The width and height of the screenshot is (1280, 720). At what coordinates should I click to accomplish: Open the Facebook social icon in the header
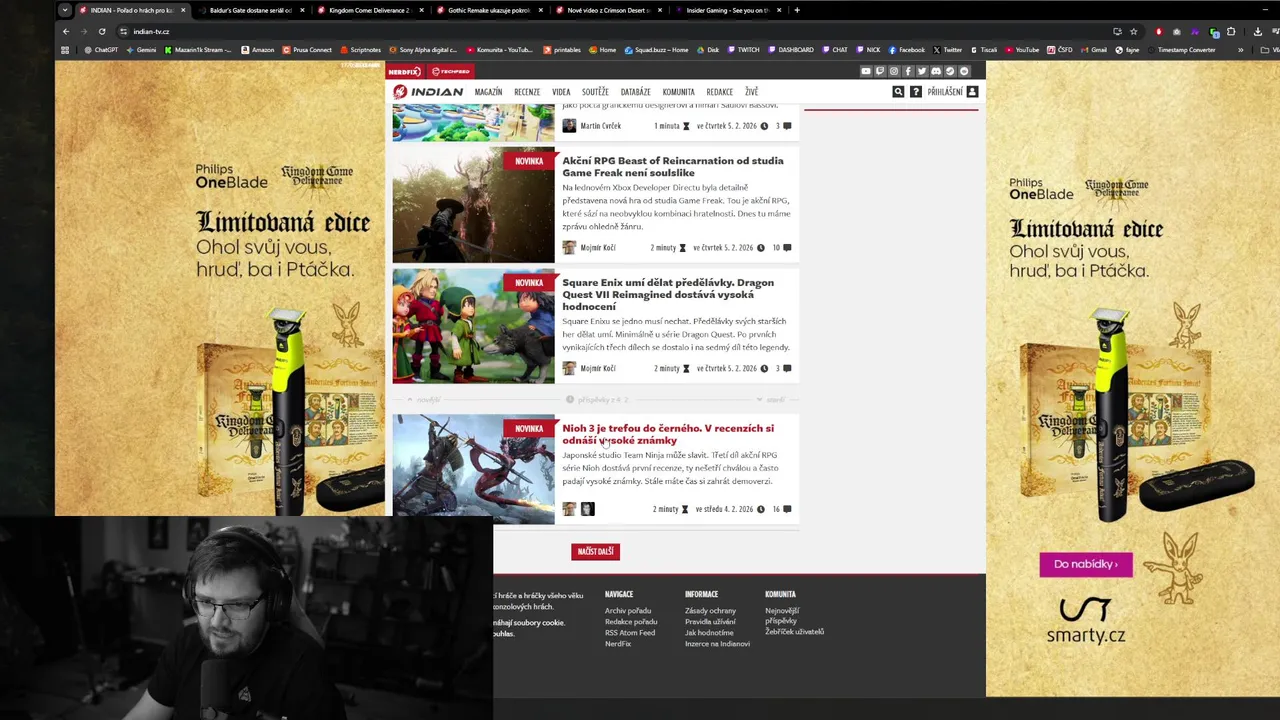(908, 71)
